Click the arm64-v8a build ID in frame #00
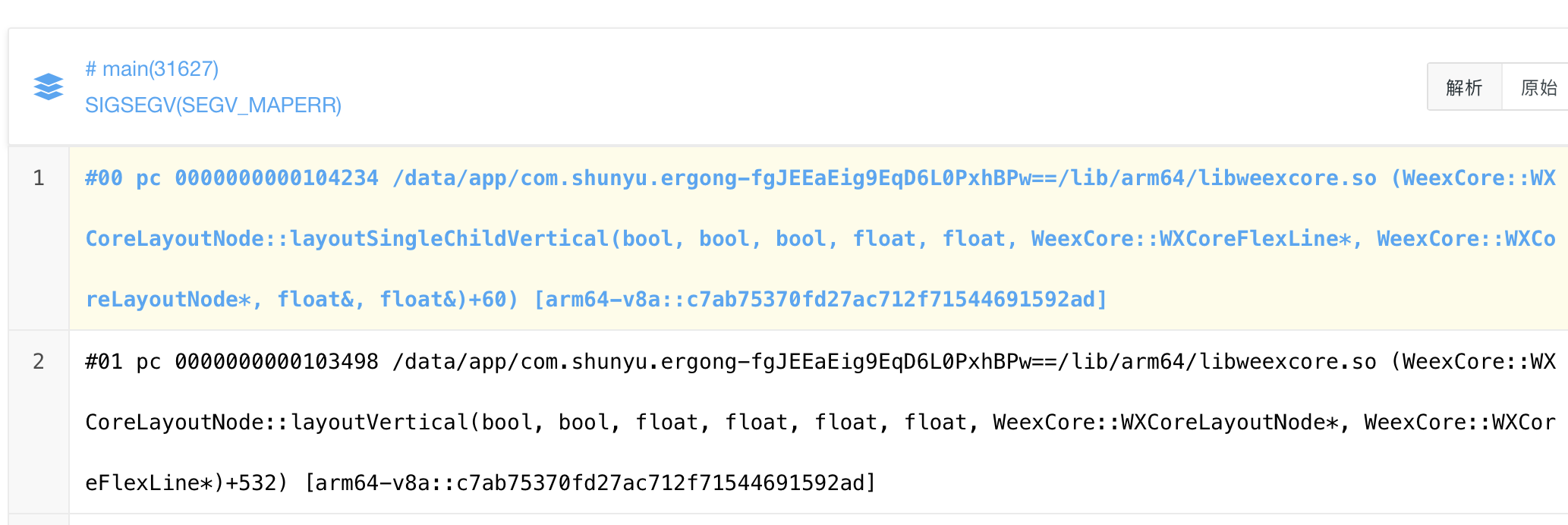 tap(820, 300)
